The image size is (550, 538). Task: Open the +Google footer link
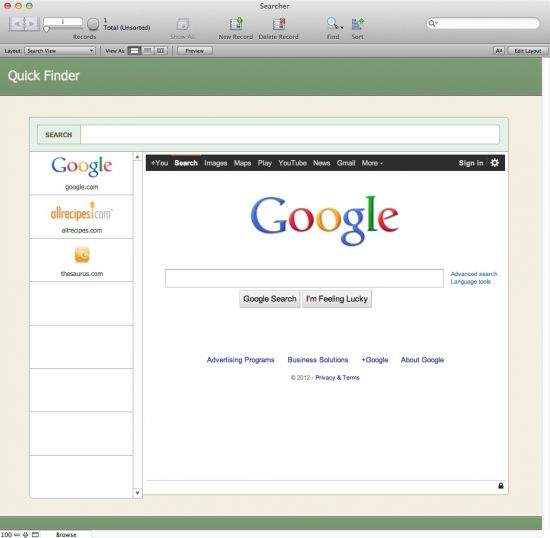pyautogui.click(x=375, y=360)
